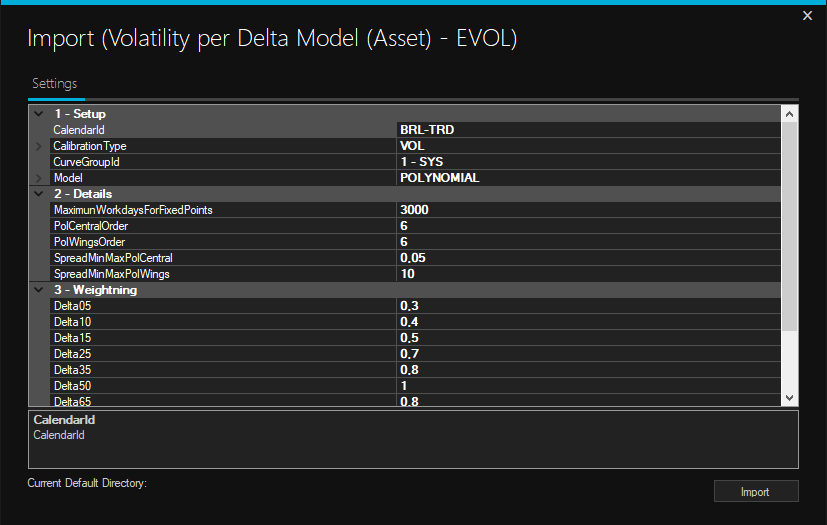Click the PolCentralOrder value field
The width and height of the screenshot is (827, 525).
(587, 226)
